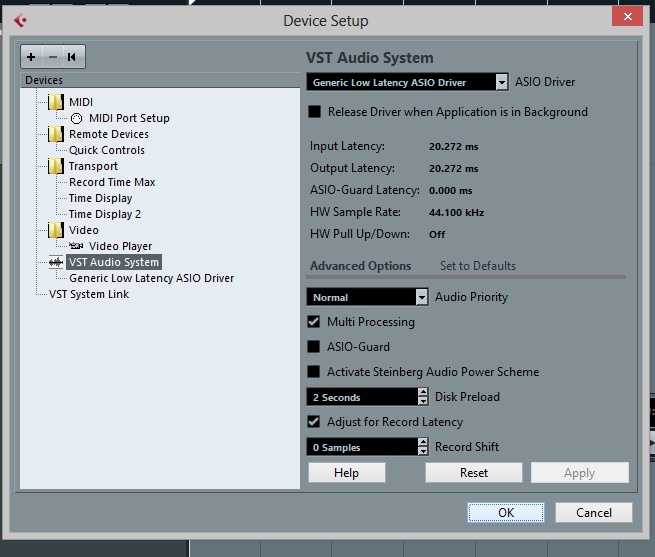Screen dimensions: 655x557
Task: Open the ASIO Driver dropdown
Action: (x=501, y=82)
